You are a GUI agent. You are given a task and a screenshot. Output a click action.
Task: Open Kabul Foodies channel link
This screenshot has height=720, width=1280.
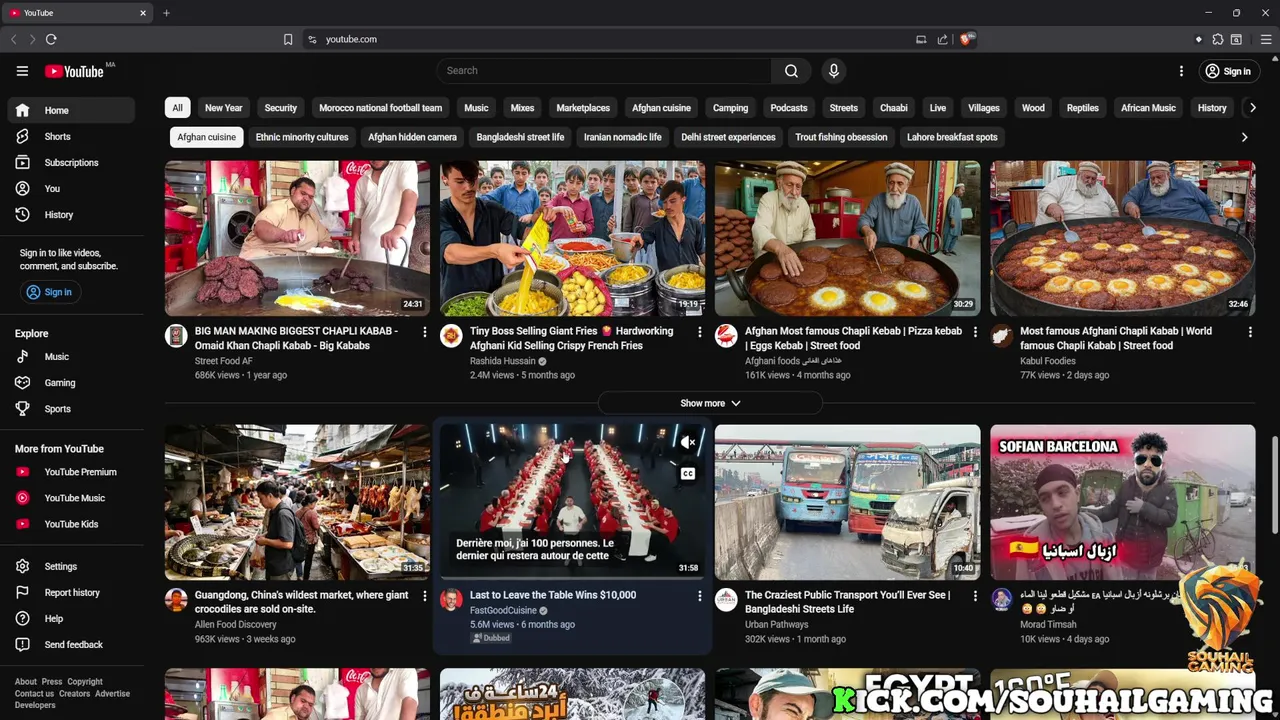pos(1048,361)
